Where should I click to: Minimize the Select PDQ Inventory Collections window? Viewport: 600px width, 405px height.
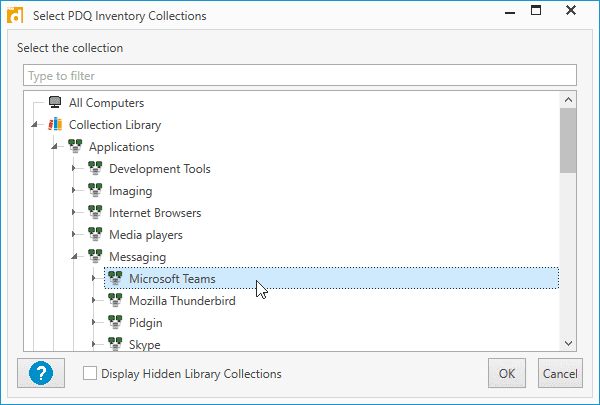[510, 11]
